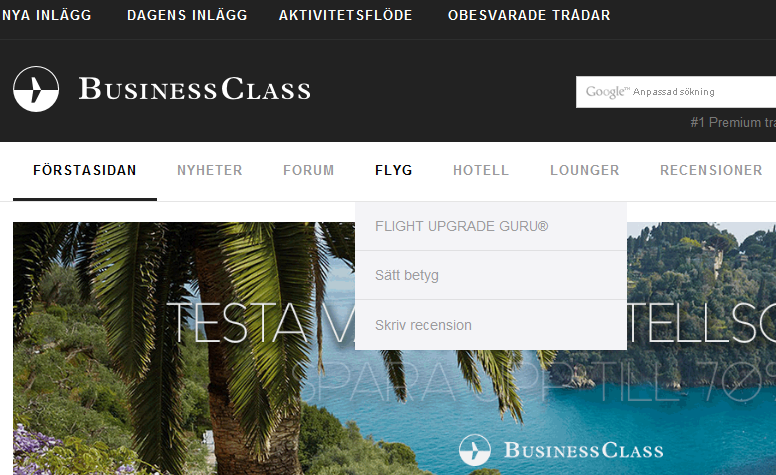Open the Forum tab
The image size is (776, 475).
(309, 171)
